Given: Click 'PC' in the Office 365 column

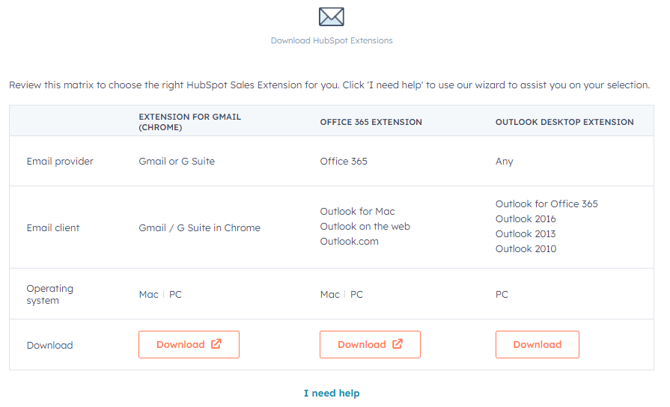Looking at the screenshot, I should (356, 294).
